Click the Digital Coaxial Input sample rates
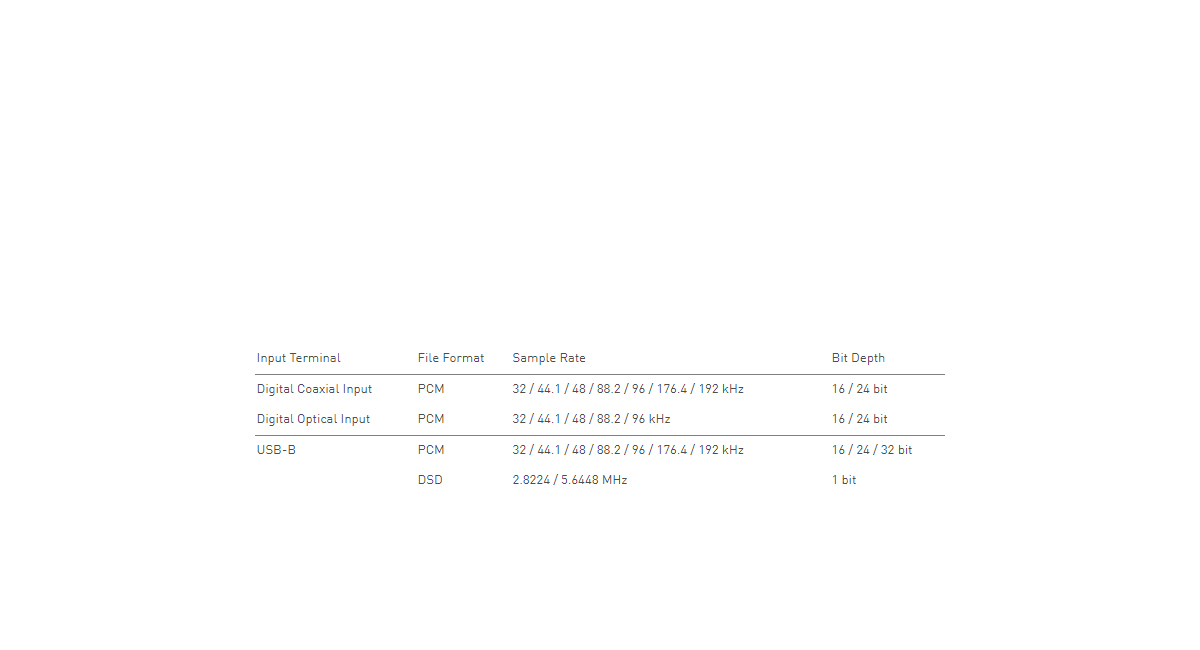 click(x=627, y=389)
